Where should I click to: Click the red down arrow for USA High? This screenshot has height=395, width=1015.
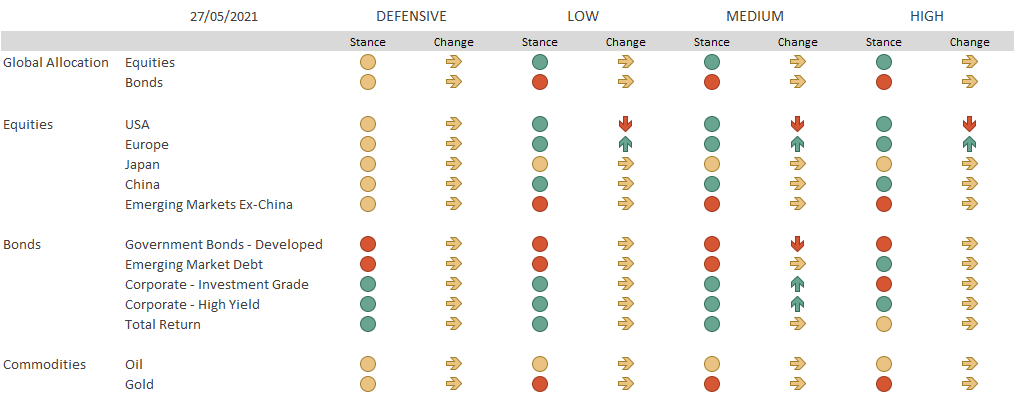point(969,124)
